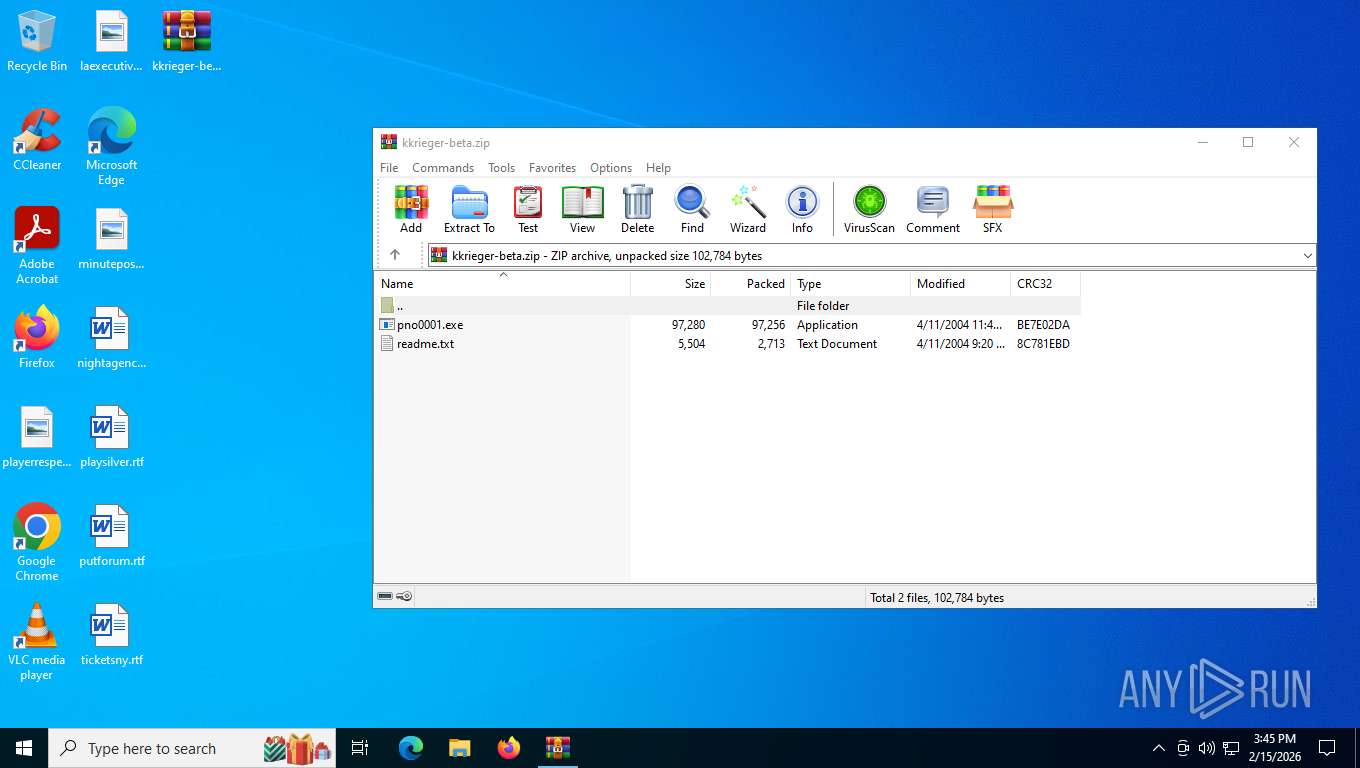Open the Options menu
The width and height of the screenshot is (1360, 768).
tap(611, 168)
